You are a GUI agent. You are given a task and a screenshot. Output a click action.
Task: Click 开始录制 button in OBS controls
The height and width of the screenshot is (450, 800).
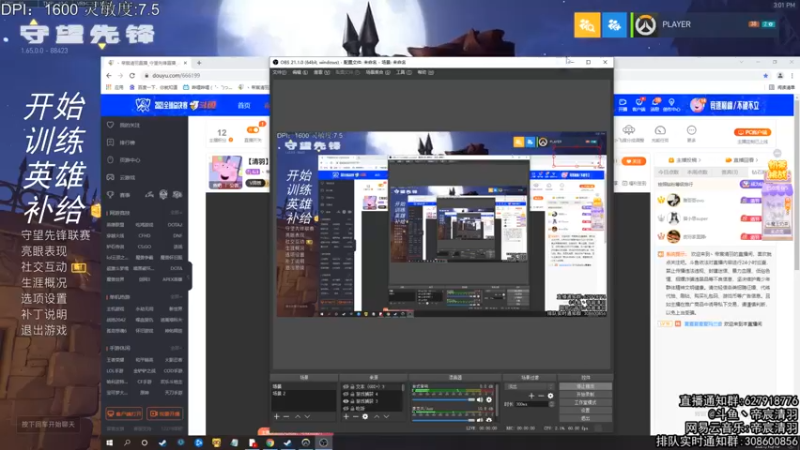586,394
